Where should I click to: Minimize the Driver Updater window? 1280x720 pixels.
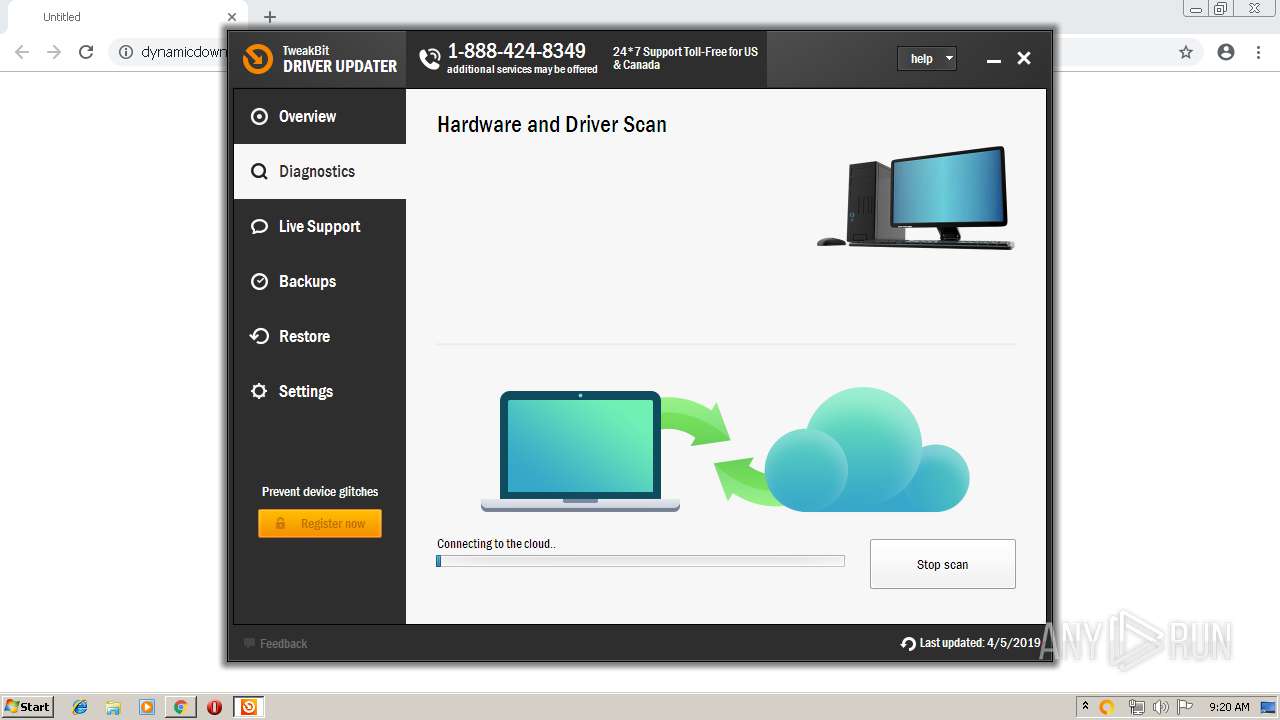pyautogui.click(x=993, y=59)
